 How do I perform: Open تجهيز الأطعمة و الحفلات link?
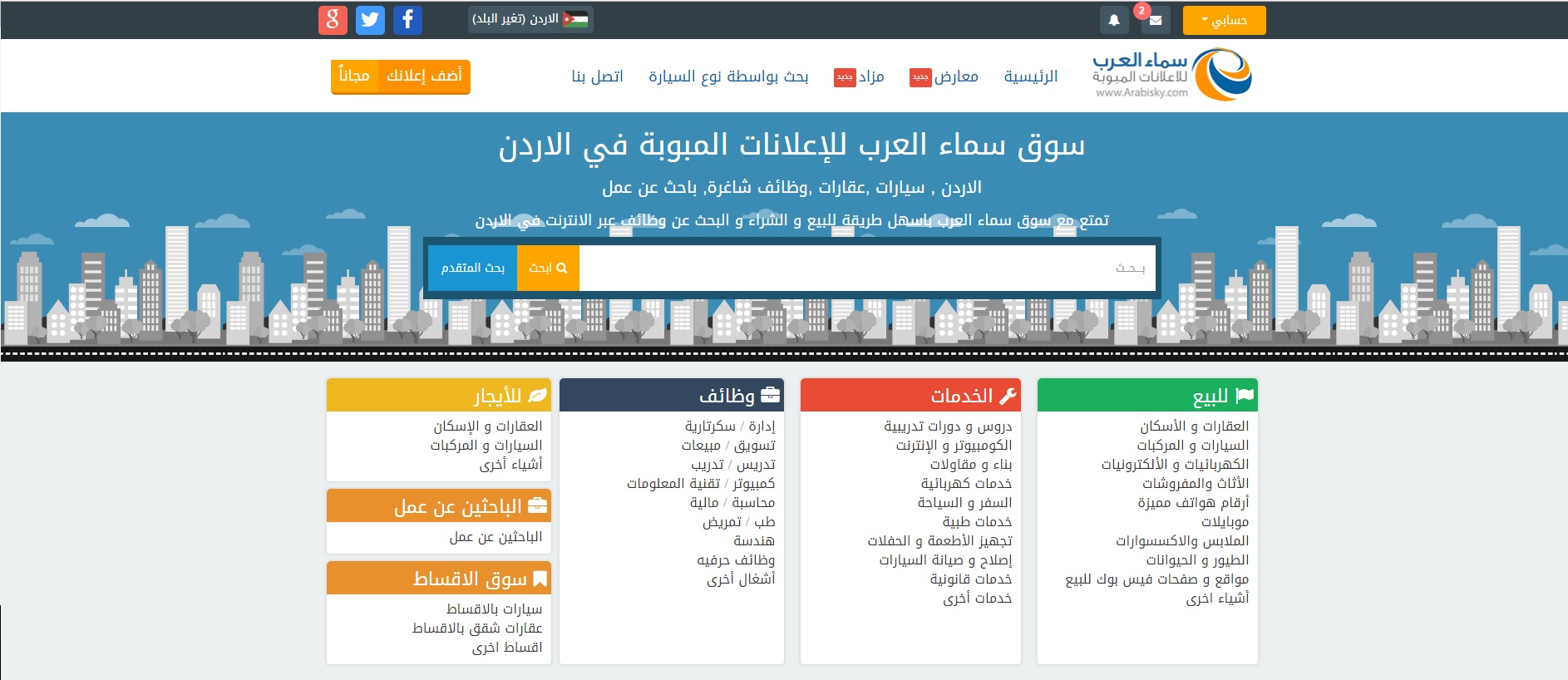(x=939, y=541)
